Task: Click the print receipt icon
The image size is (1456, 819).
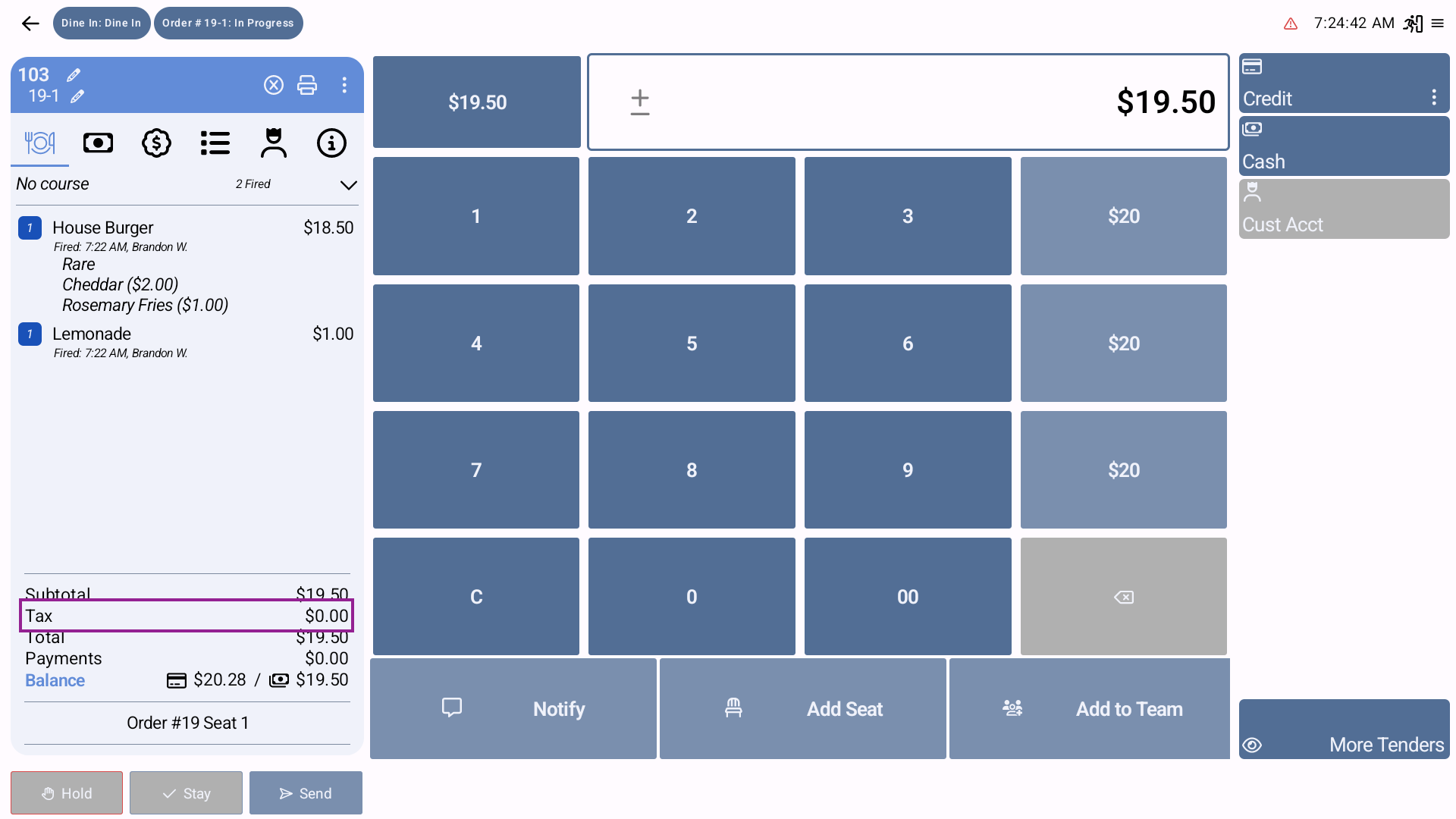Action: click(x=307, y=85)
